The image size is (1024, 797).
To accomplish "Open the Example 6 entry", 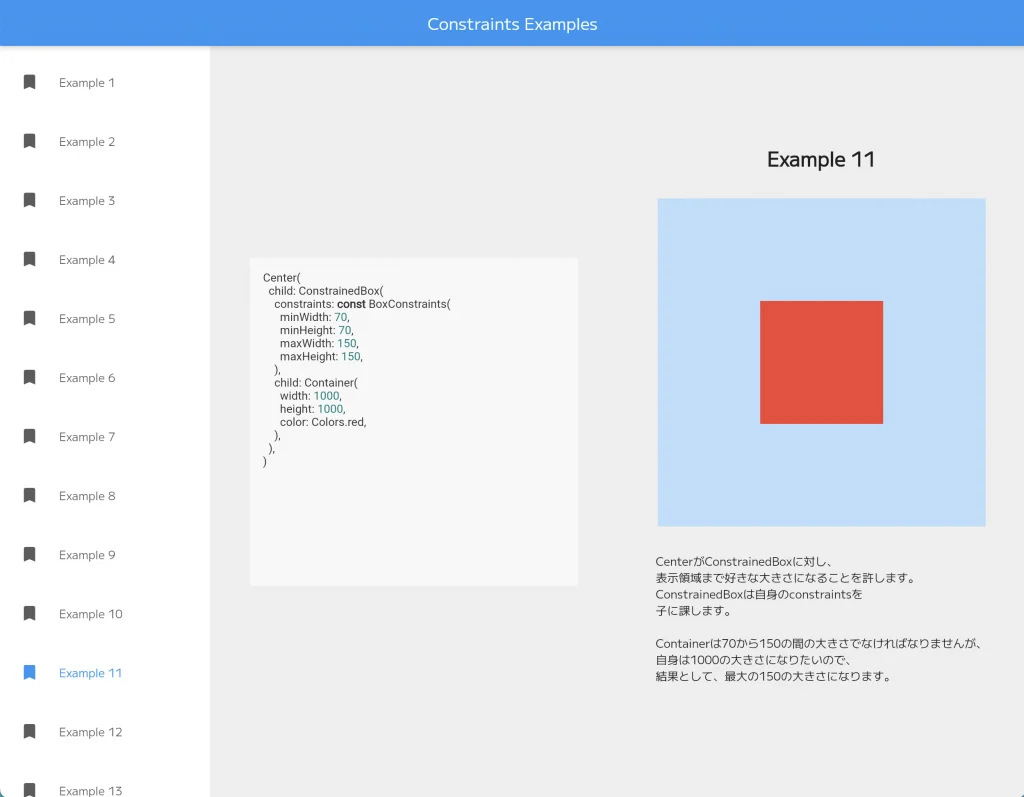I will pos(87,378).
